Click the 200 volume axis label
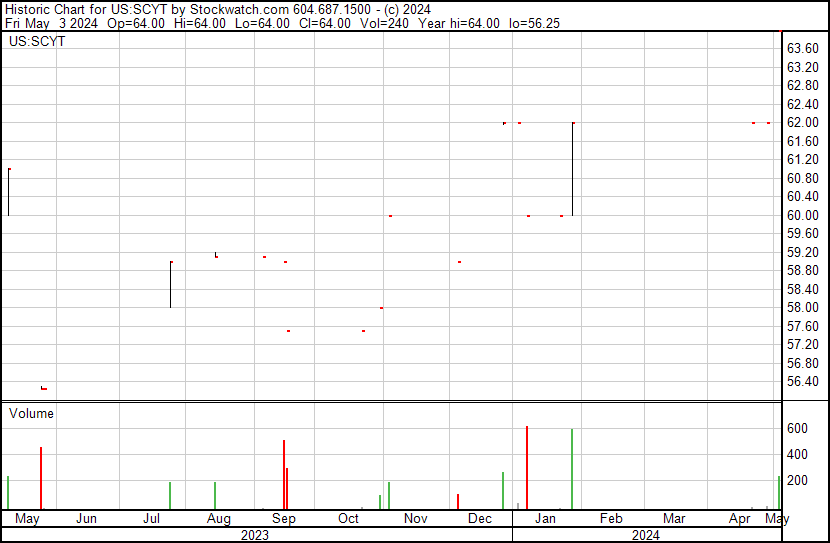Viewport: 830px width, 543px height. click(x=797, y=480)
